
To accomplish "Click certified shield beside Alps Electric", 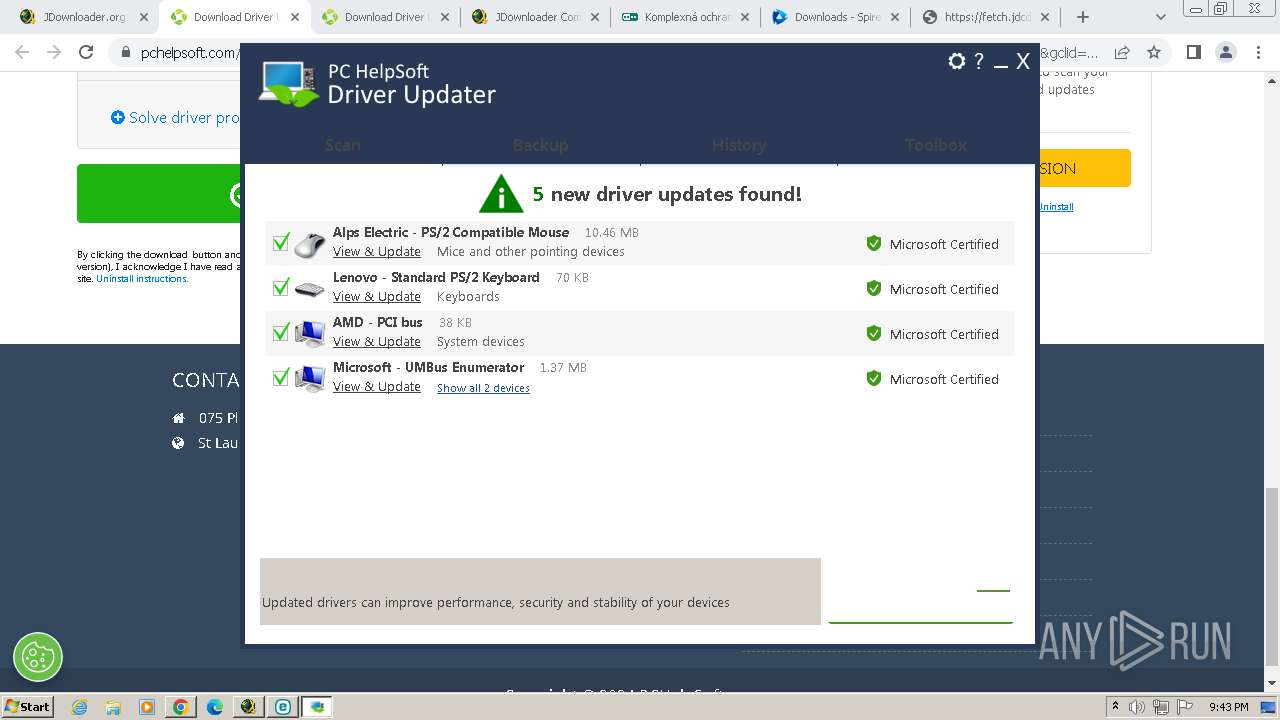I will [874, 243].
